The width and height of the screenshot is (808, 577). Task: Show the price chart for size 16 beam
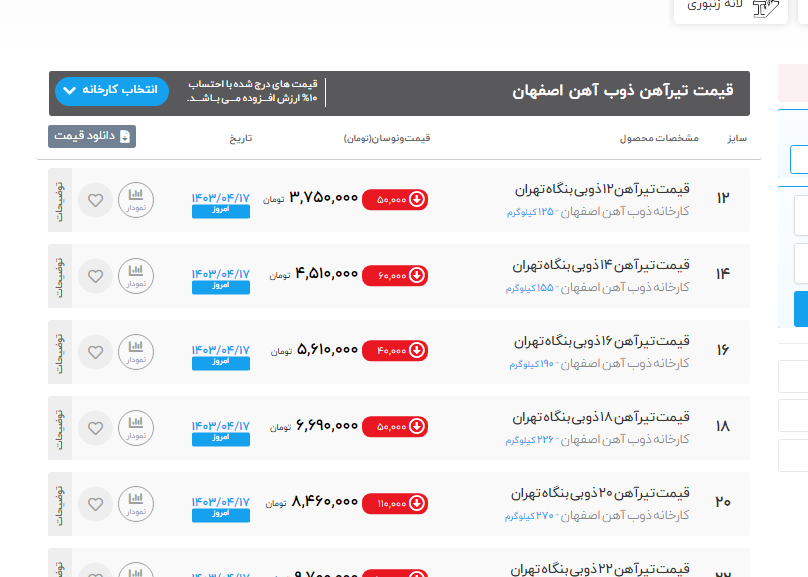[x=136, y=352]
